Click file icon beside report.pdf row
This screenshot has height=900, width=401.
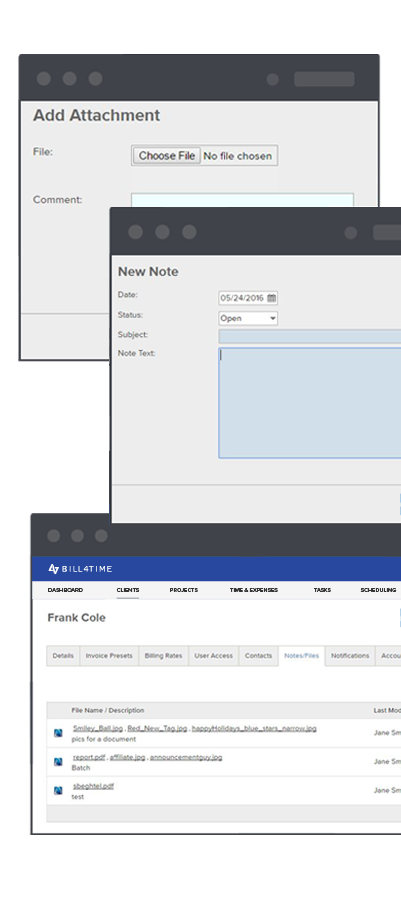(58, 762)
